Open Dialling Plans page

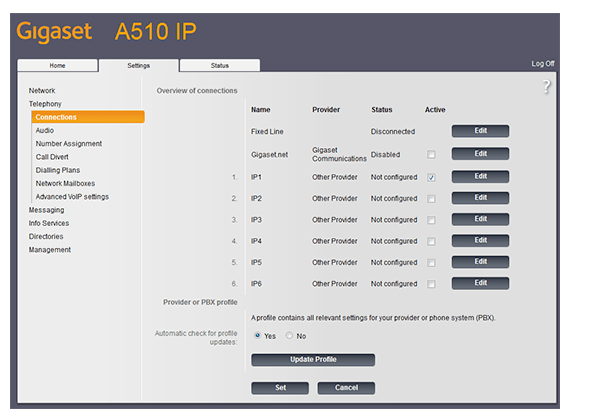tap(58, 170)
